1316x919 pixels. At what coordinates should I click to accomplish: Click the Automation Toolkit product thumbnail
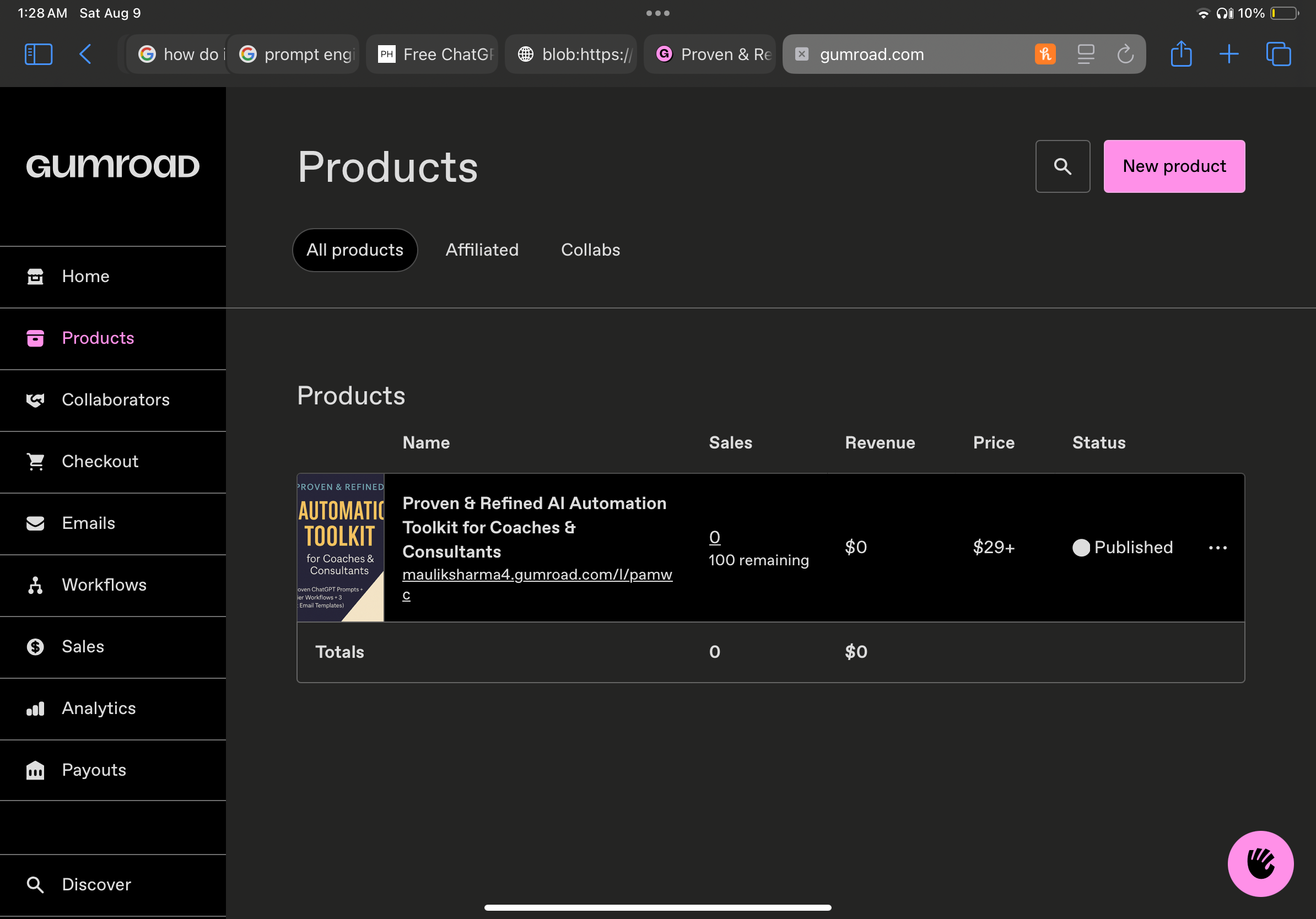341,548
